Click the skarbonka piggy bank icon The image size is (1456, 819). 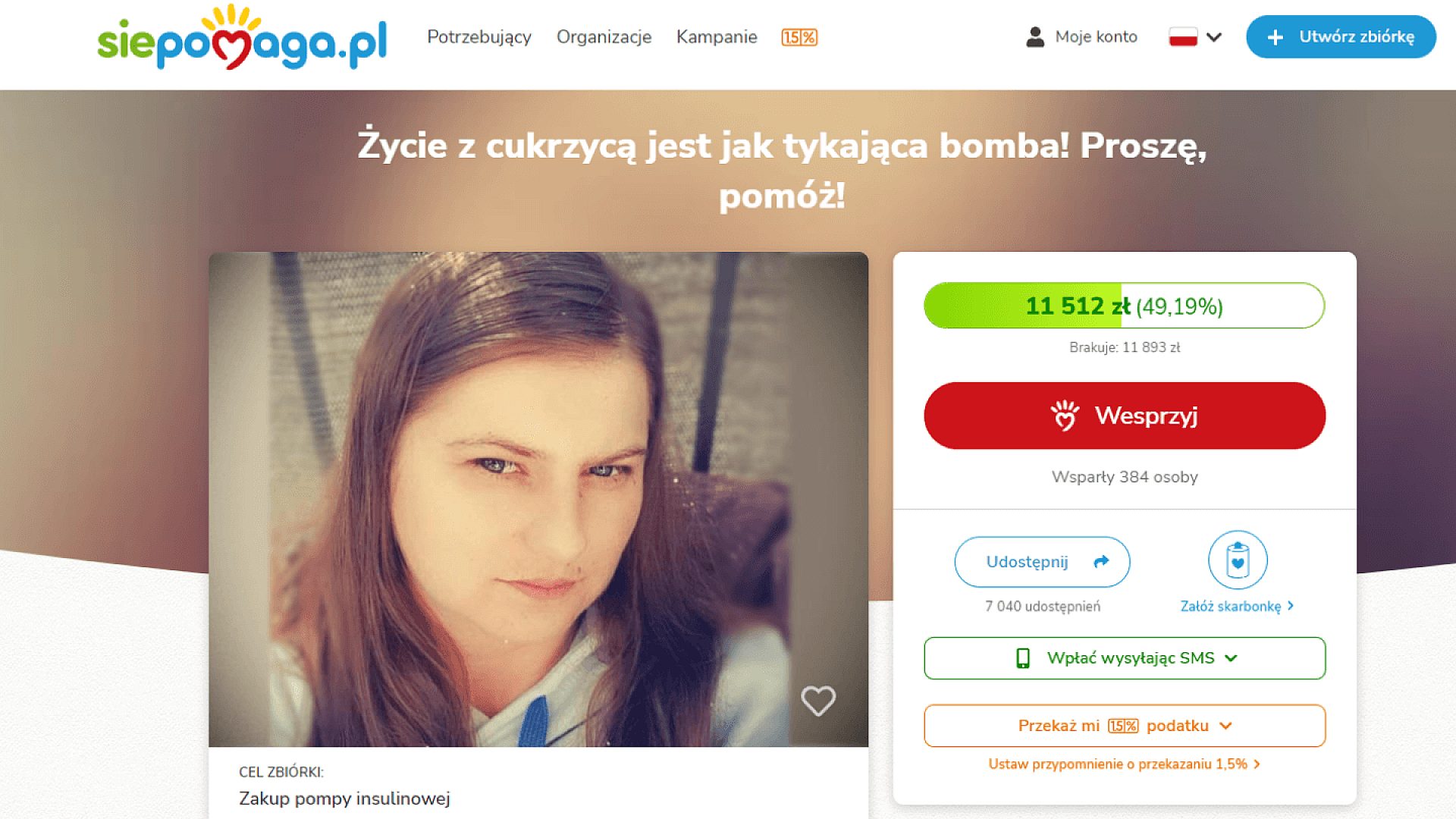pyautogui.click(x=1238, y=560)
